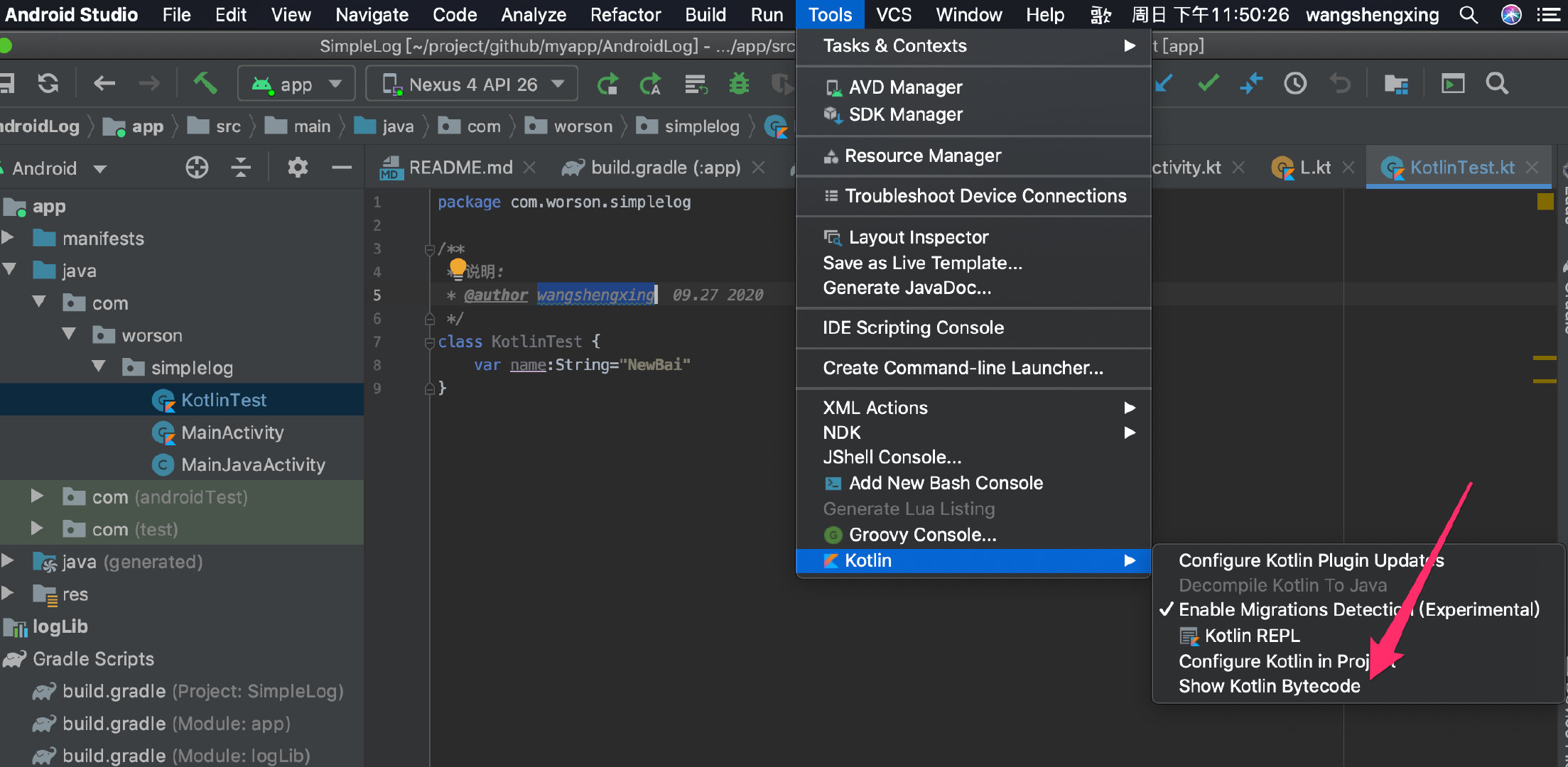Open the Nexus 4 API 26 device dropdown
The image size is (1568, 767).
click(472, 85)
